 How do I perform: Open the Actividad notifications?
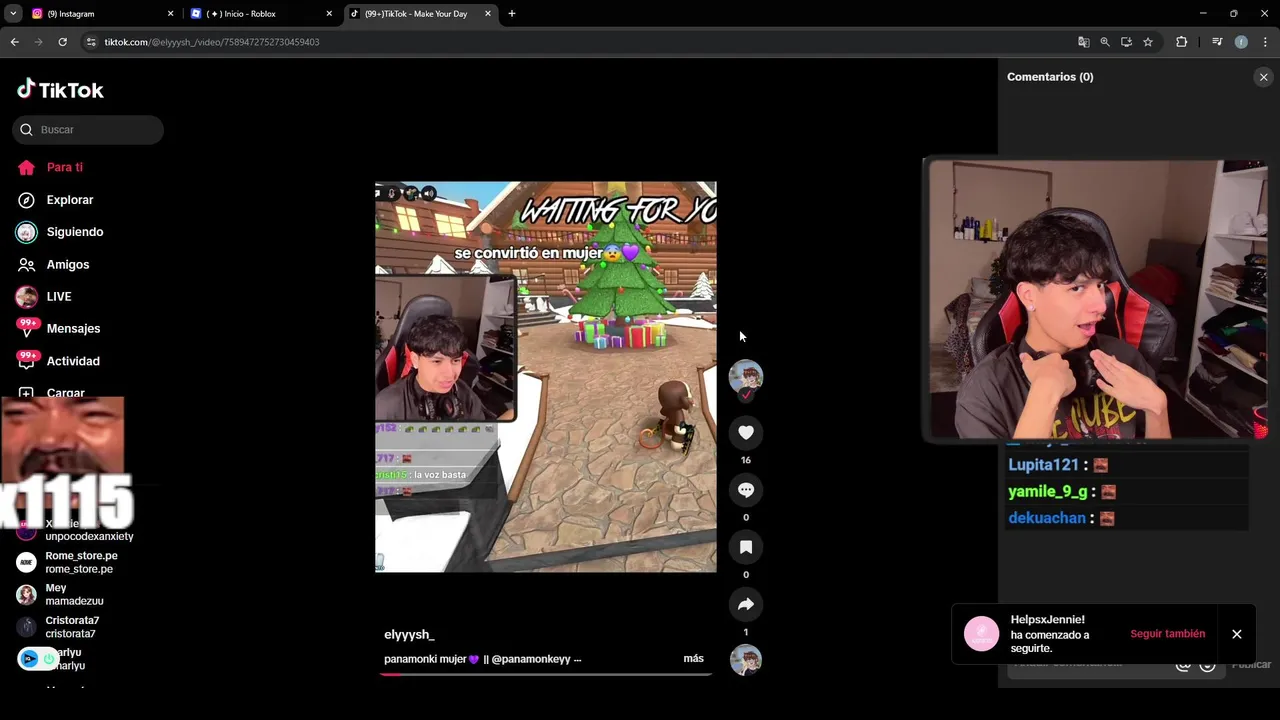pos(72,361)
